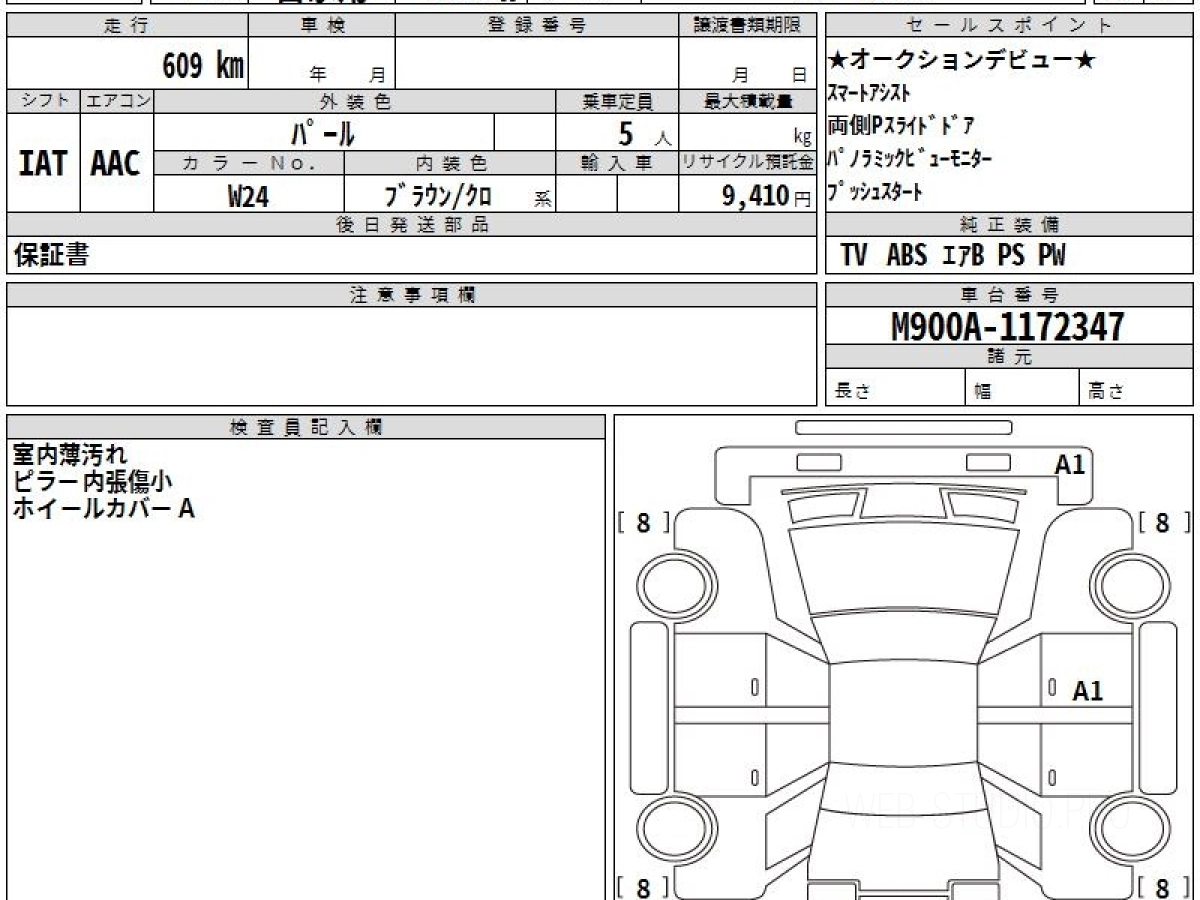Image resolution: width=1200 pixels, height=900 pixels.
Task: Click the カラーNo. header cell
Action: point(249,162)
